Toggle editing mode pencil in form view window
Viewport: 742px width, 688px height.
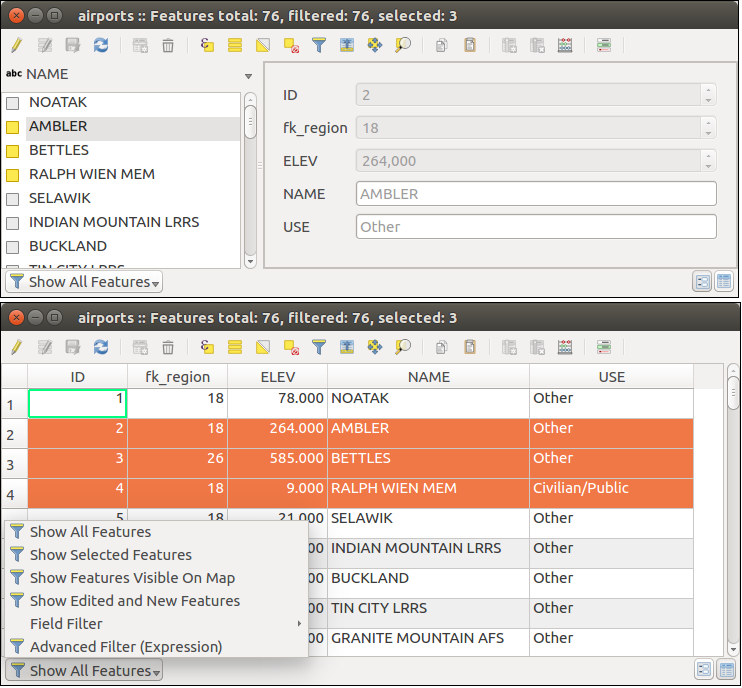[16, 45]
